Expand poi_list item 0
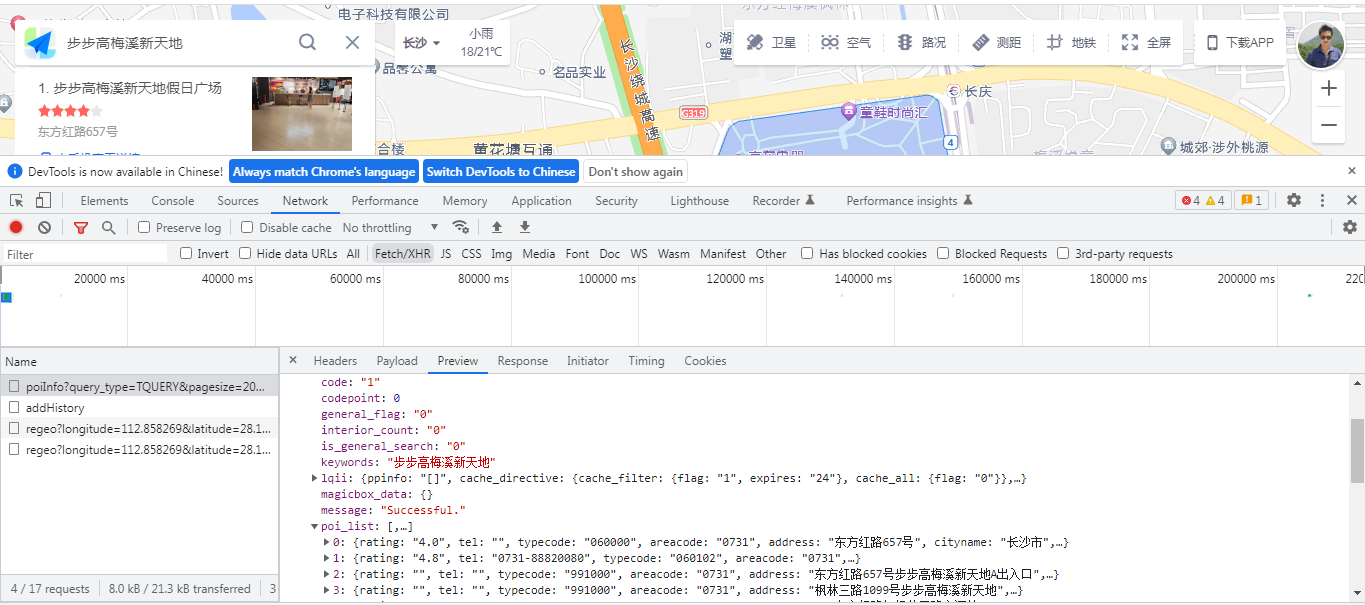This screenshot has height=605, width=1365. pos(327,542)
